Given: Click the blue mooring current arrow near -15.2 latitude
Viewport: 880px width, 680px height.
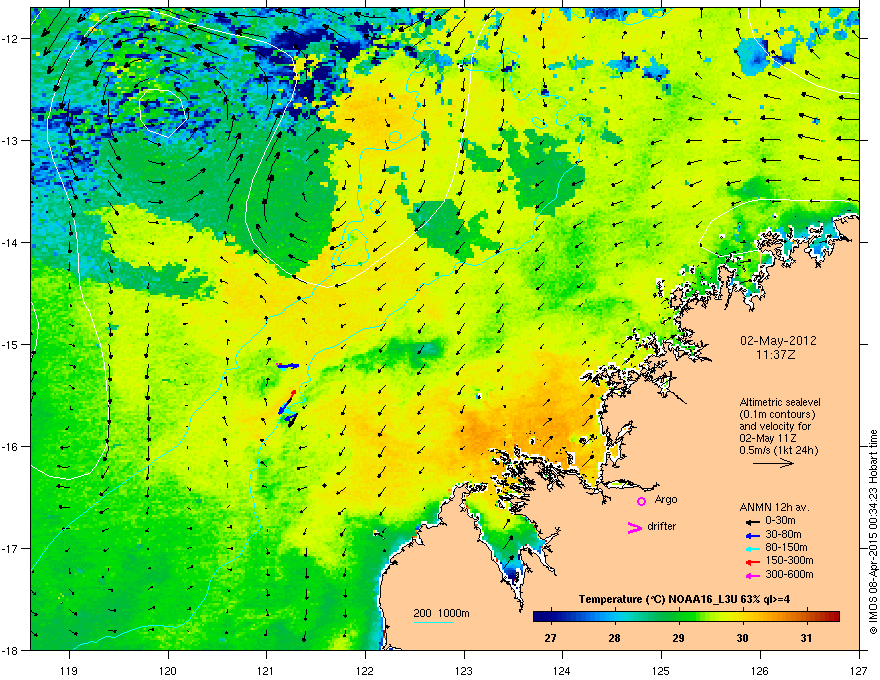Looking at the screenshot, I should click(289, 366).
